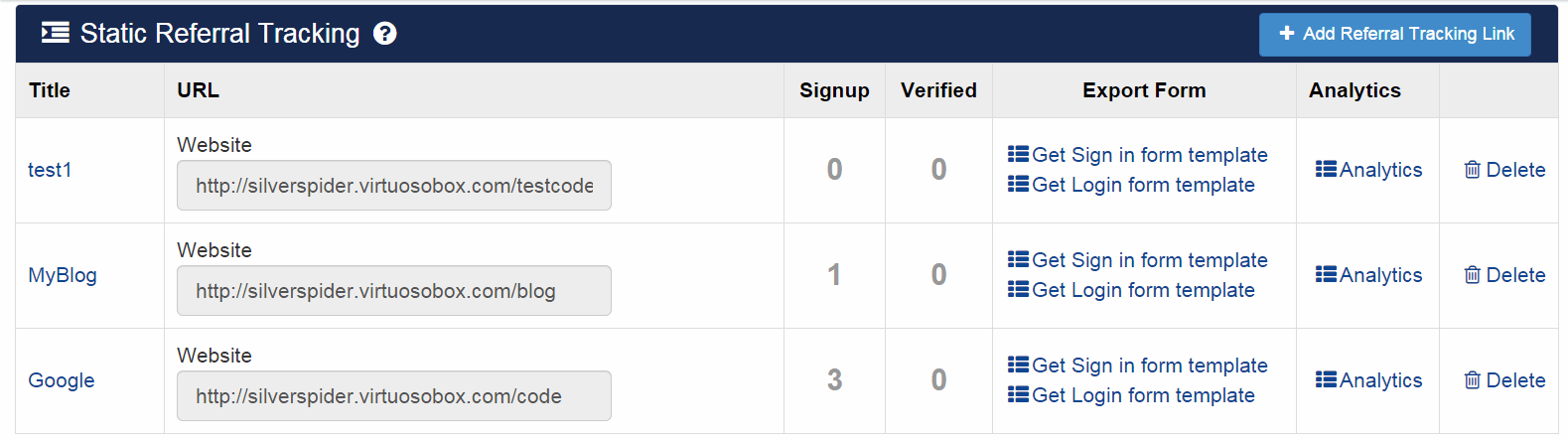Click Analytics list icon for test1

pyautogui.click(x=1326, y=170)
